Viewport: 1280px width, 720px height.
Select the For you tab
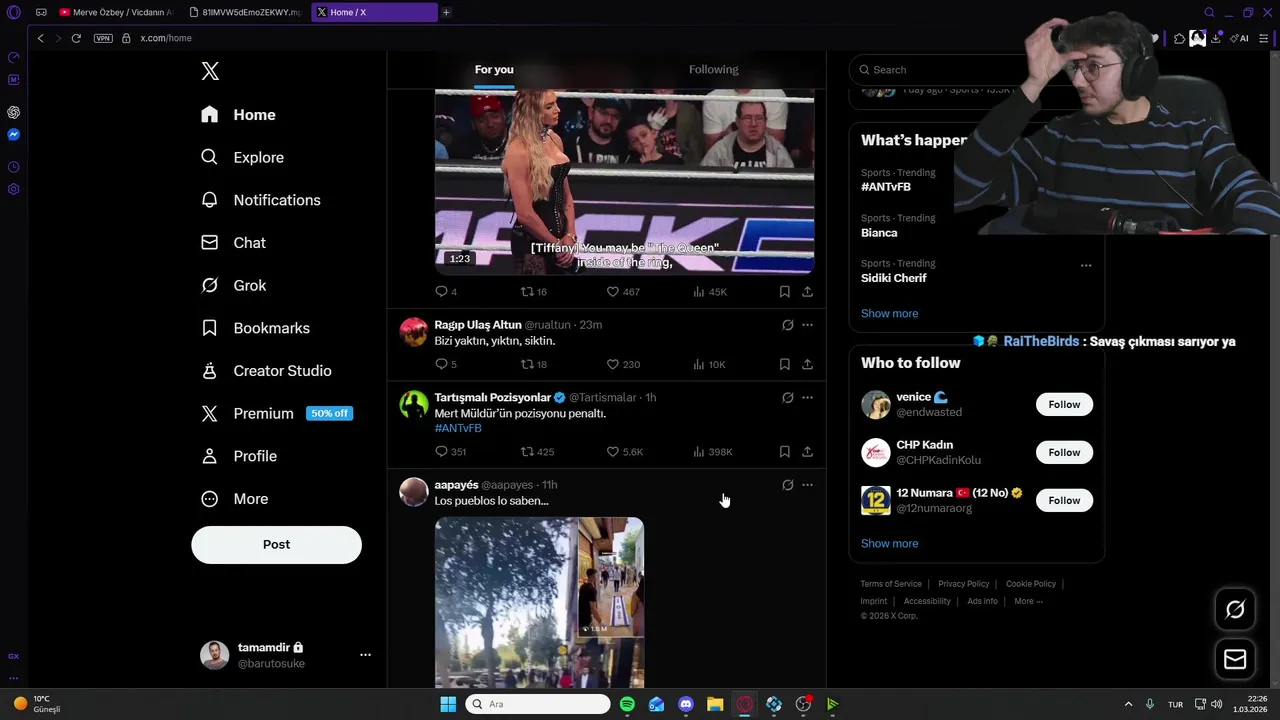pyautogui.click(x=494, y=70)
